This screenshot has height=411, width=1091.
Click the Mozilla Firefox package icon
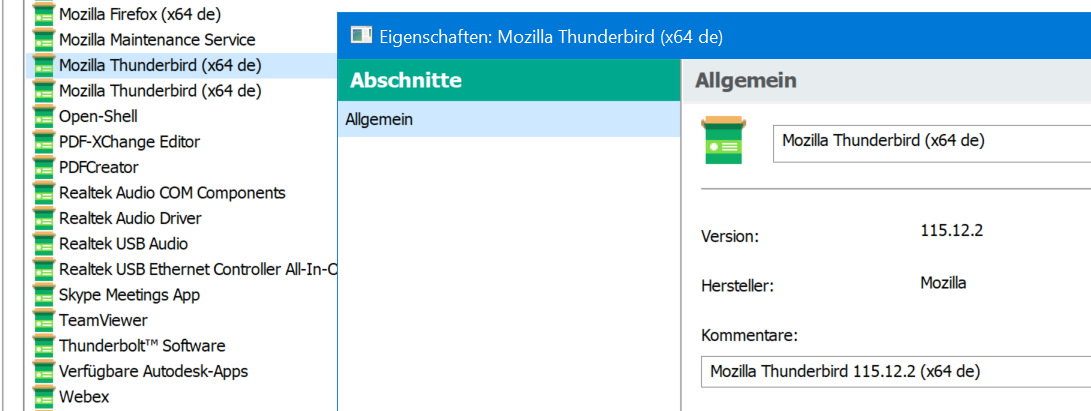point(43,14)
